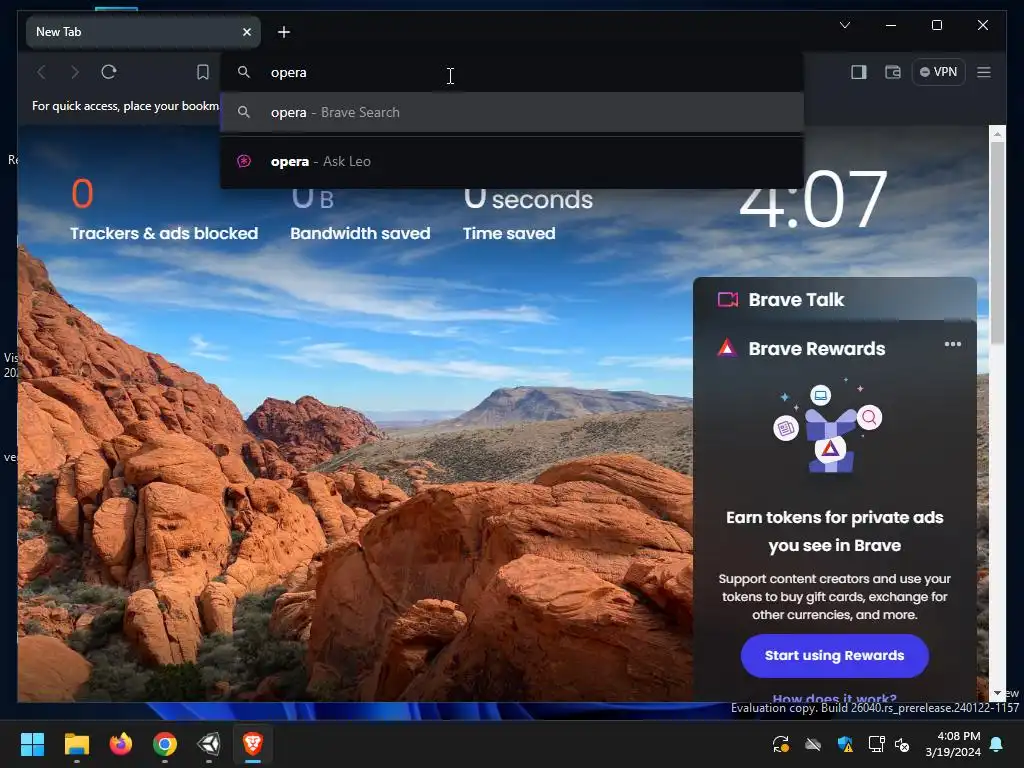This screenshot has width=1024, height=768.
Task: Click the network display tray icon
Action: click(876, 744)
